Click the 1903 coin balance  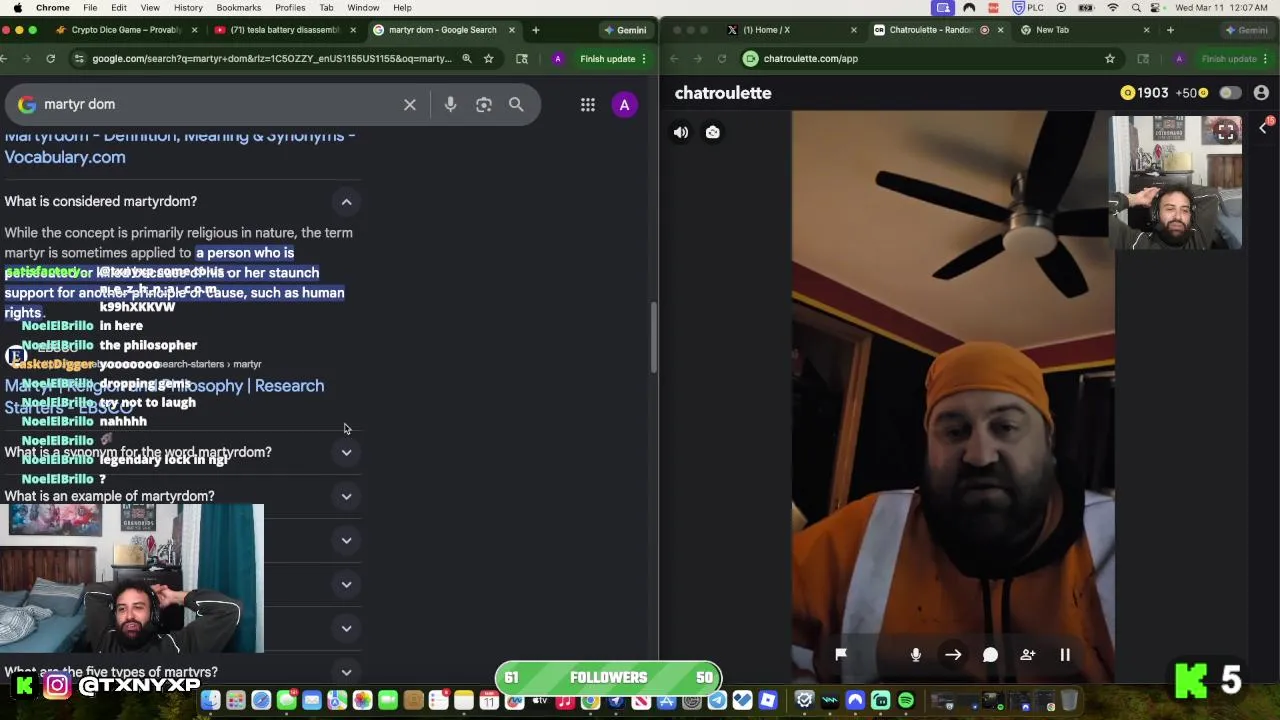(x=1145, y=93)
